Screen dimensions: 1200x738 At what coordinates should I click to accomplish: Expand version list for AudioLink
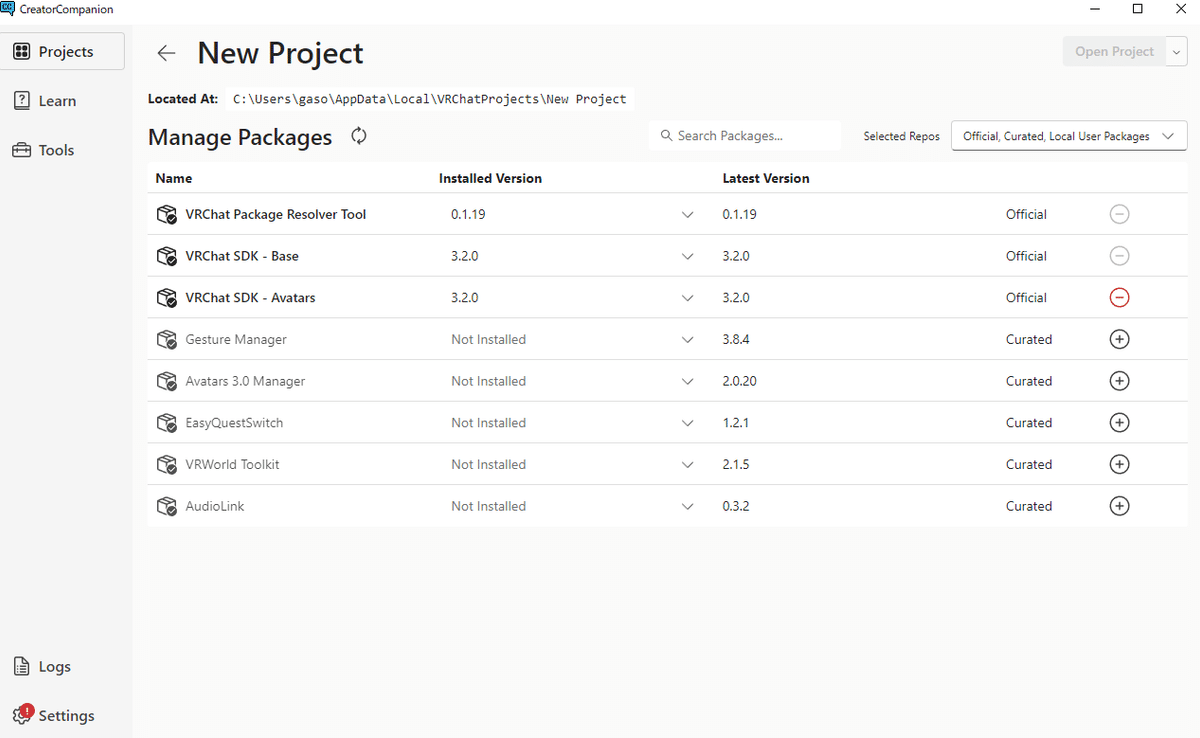(x=687, y=506)
